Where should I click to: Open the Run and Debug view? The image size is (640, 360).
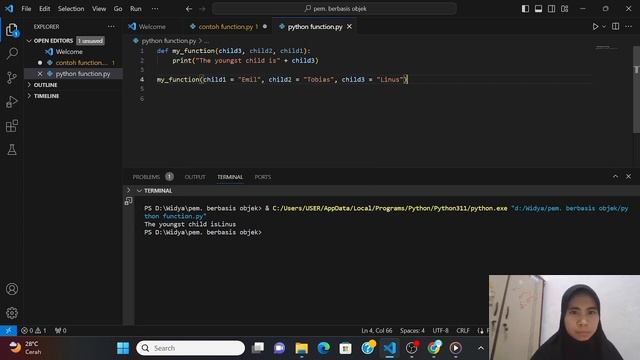point(12,102)
